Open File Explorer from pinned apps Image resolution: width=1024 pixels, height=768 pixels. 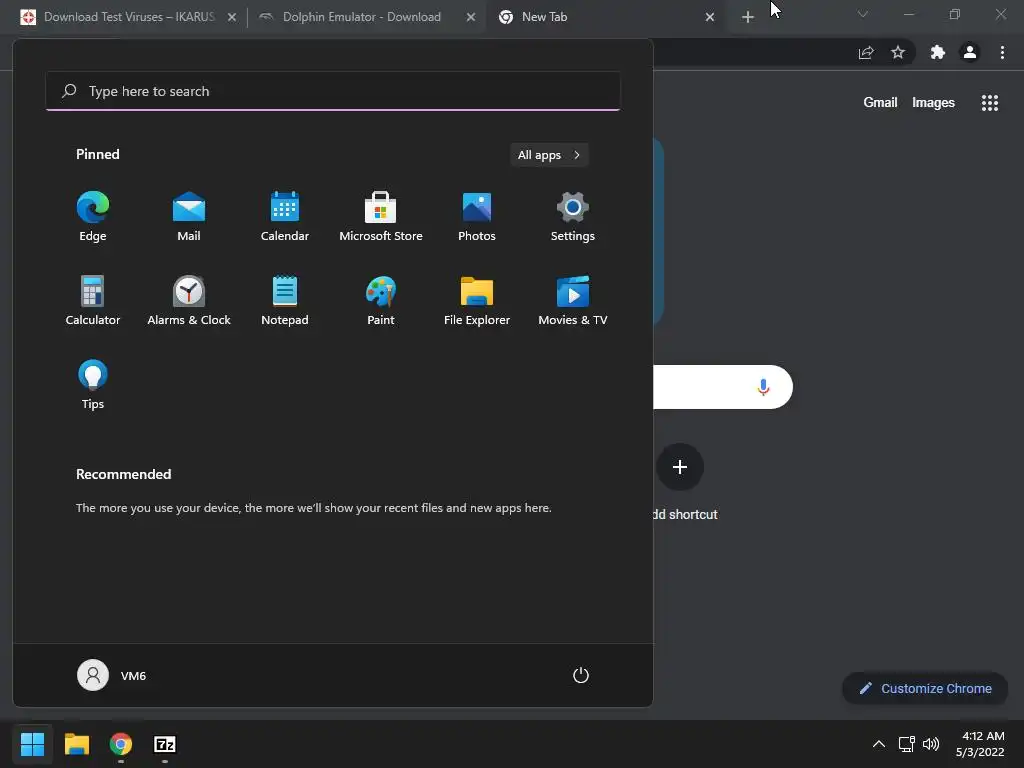pyautogui.click(x=477, y=300)
